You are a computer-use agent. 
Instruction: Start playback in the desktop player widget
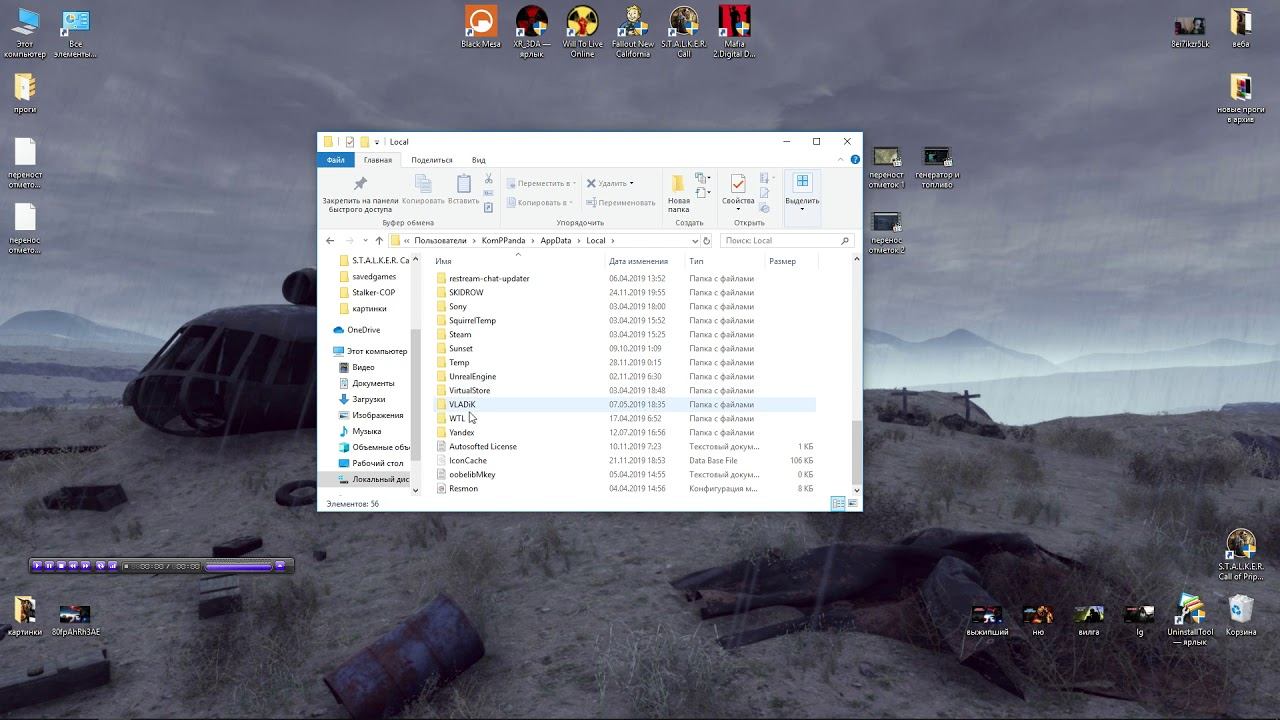click(x=37, y=566)
